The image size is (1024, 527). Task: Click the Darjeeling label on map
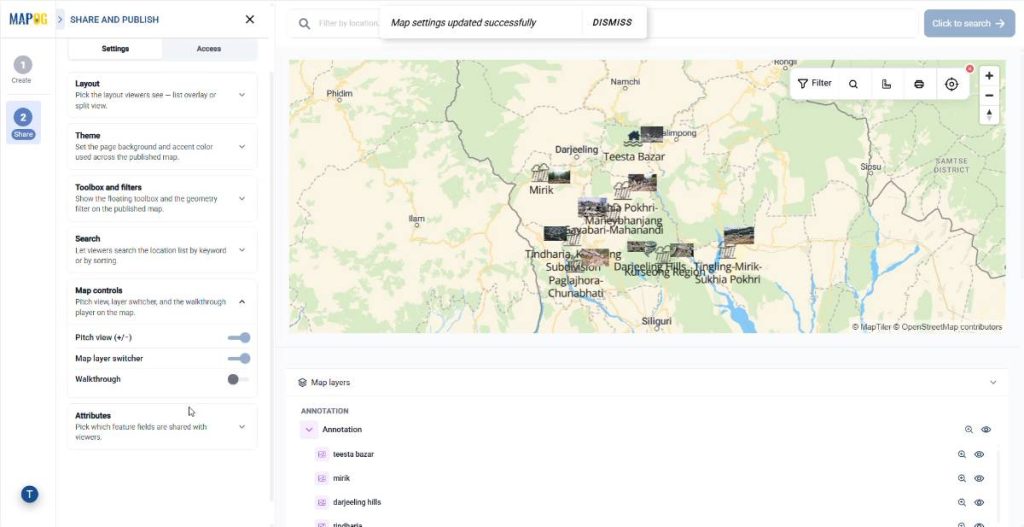coord(576,150)
